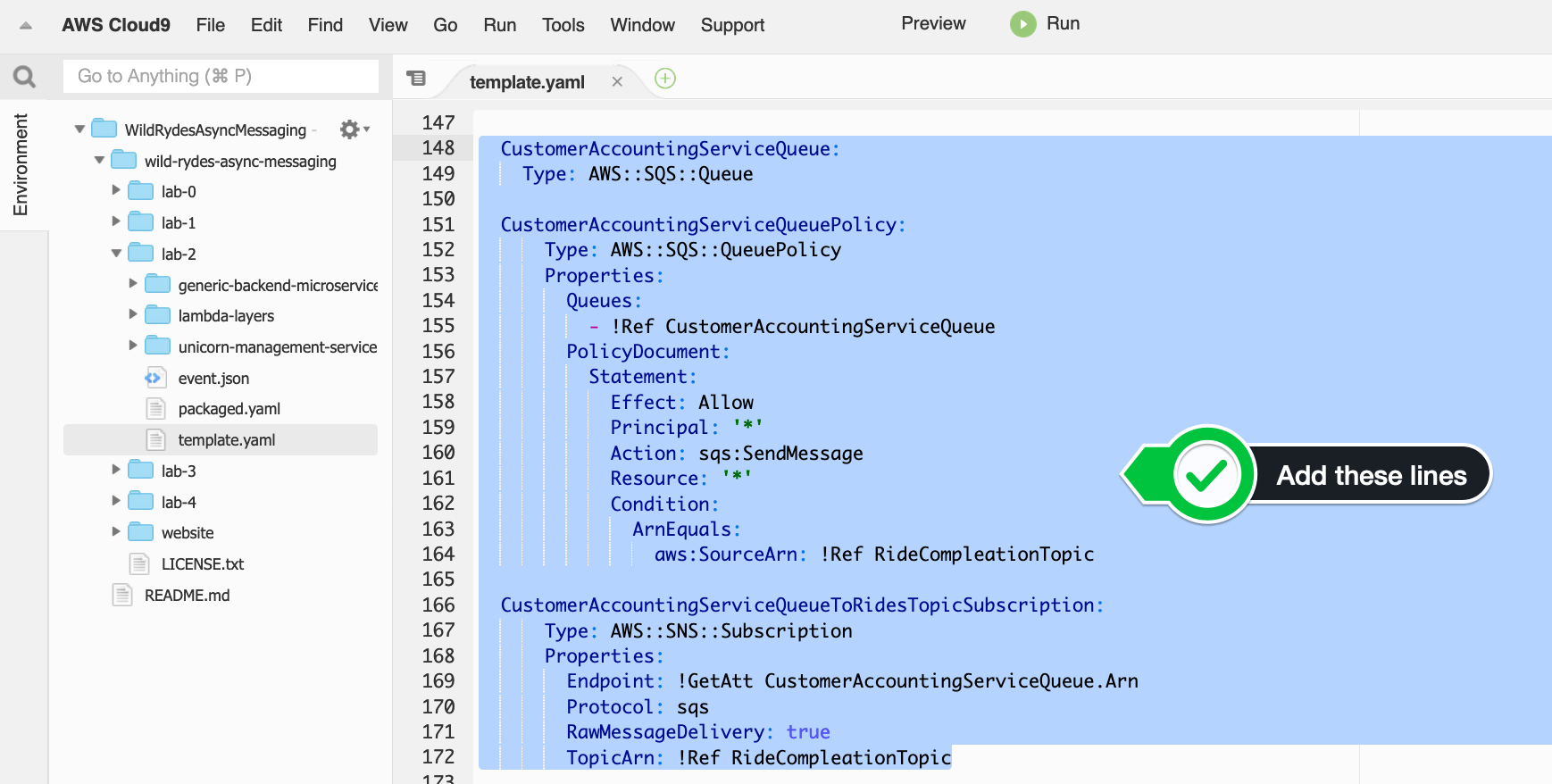Expand the generic-backend-microservice folder
Screen dimensions: 1552x784
pyautogui.click(x=133, y=284)
